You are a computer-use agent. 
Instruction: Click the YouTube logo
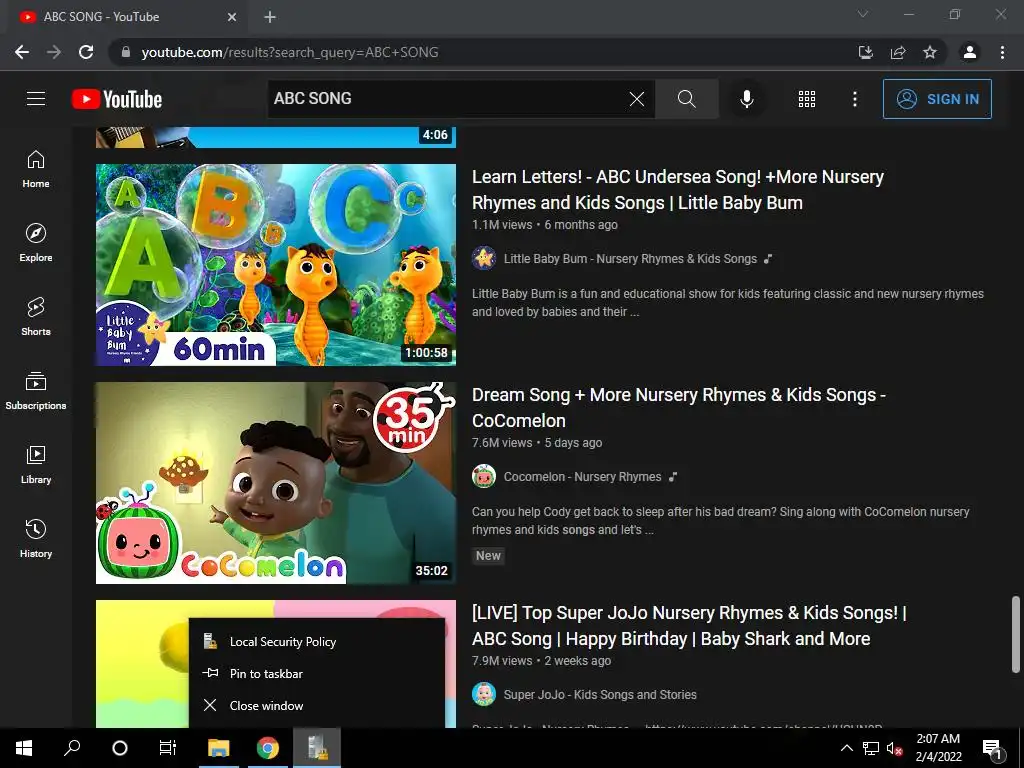[117, 99]
